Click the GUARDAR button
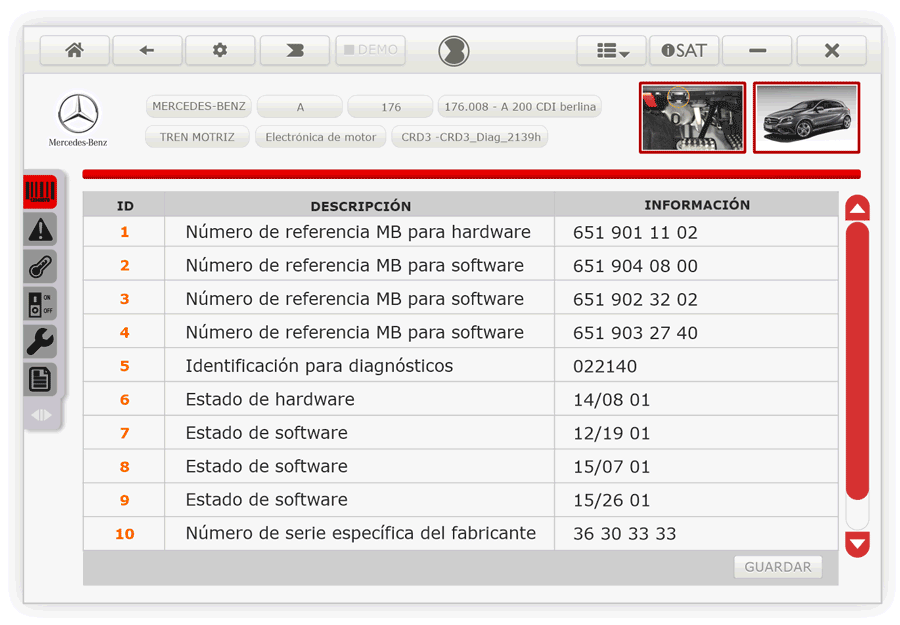The width and height of the screenshot is (900, 625). click(778, 567)
